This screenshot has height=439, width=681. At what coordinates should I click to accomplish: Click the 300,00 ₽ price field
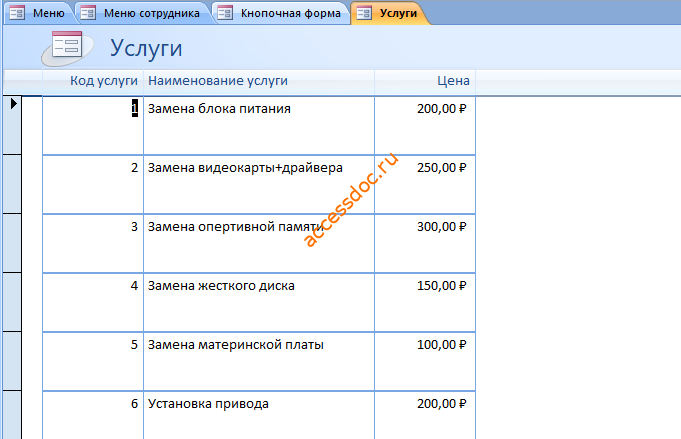coord(425,243)
